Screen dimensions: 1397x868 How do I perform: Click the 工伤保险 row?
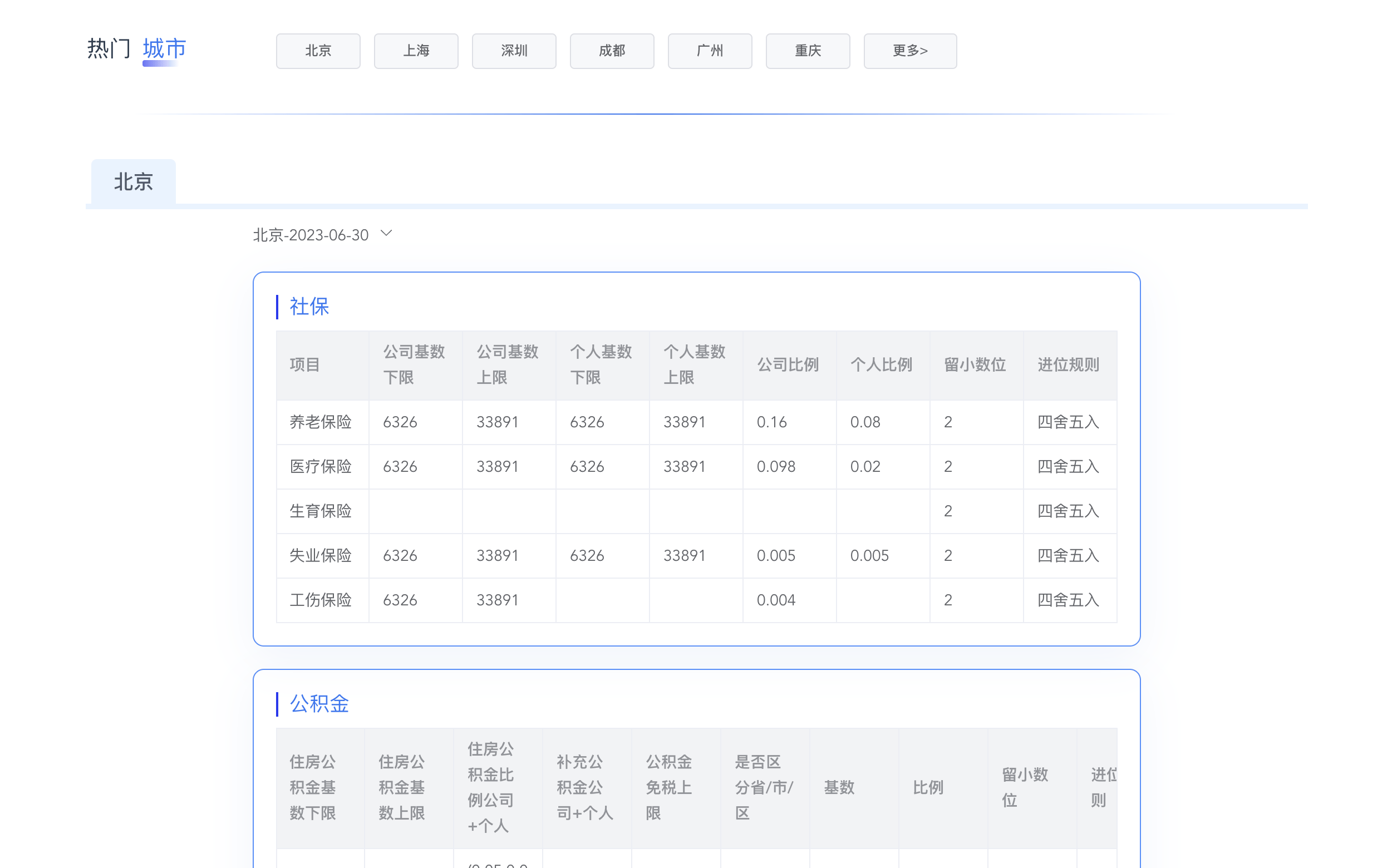[321, 599]
